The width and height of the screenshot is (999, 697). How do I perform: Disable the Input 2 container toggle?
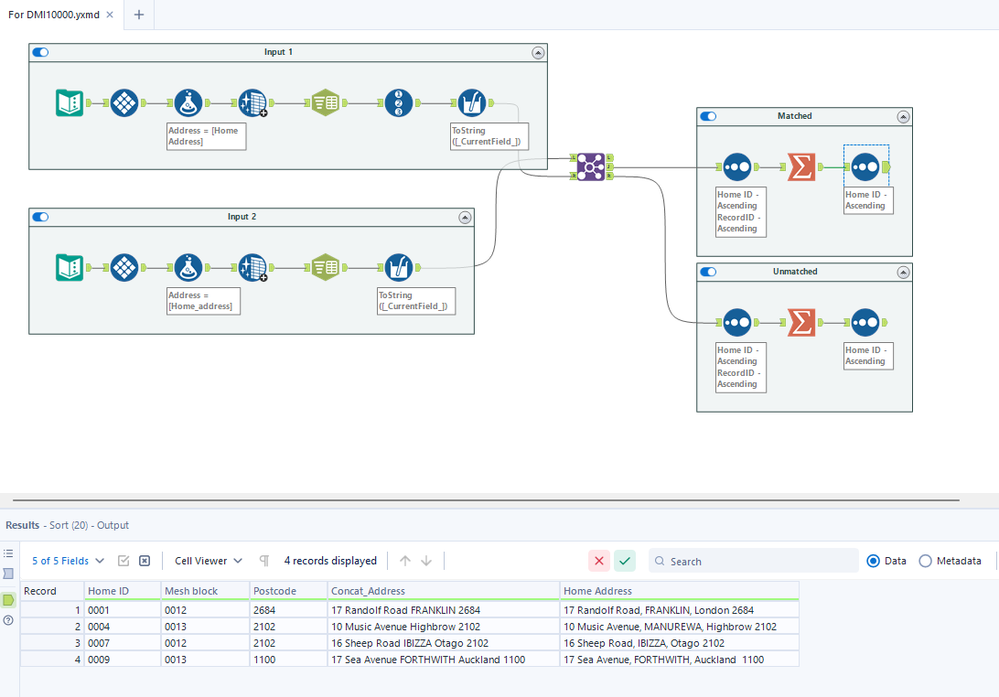coord(40,217)
